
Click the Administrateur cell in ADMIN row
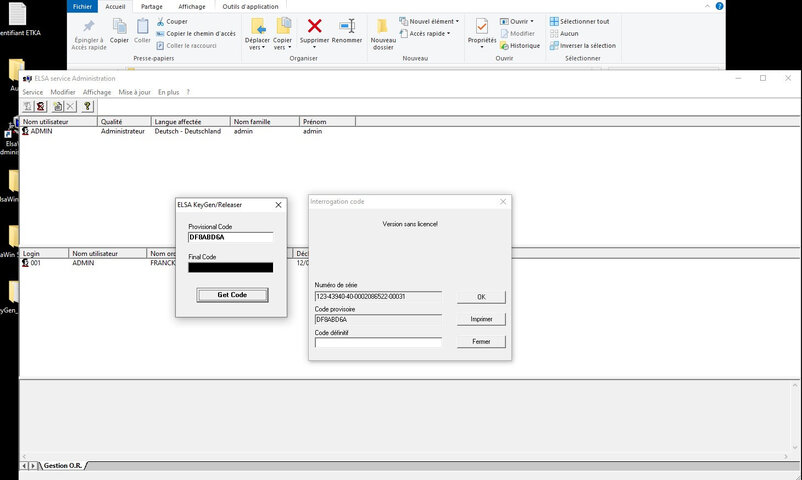click(123, 131)
